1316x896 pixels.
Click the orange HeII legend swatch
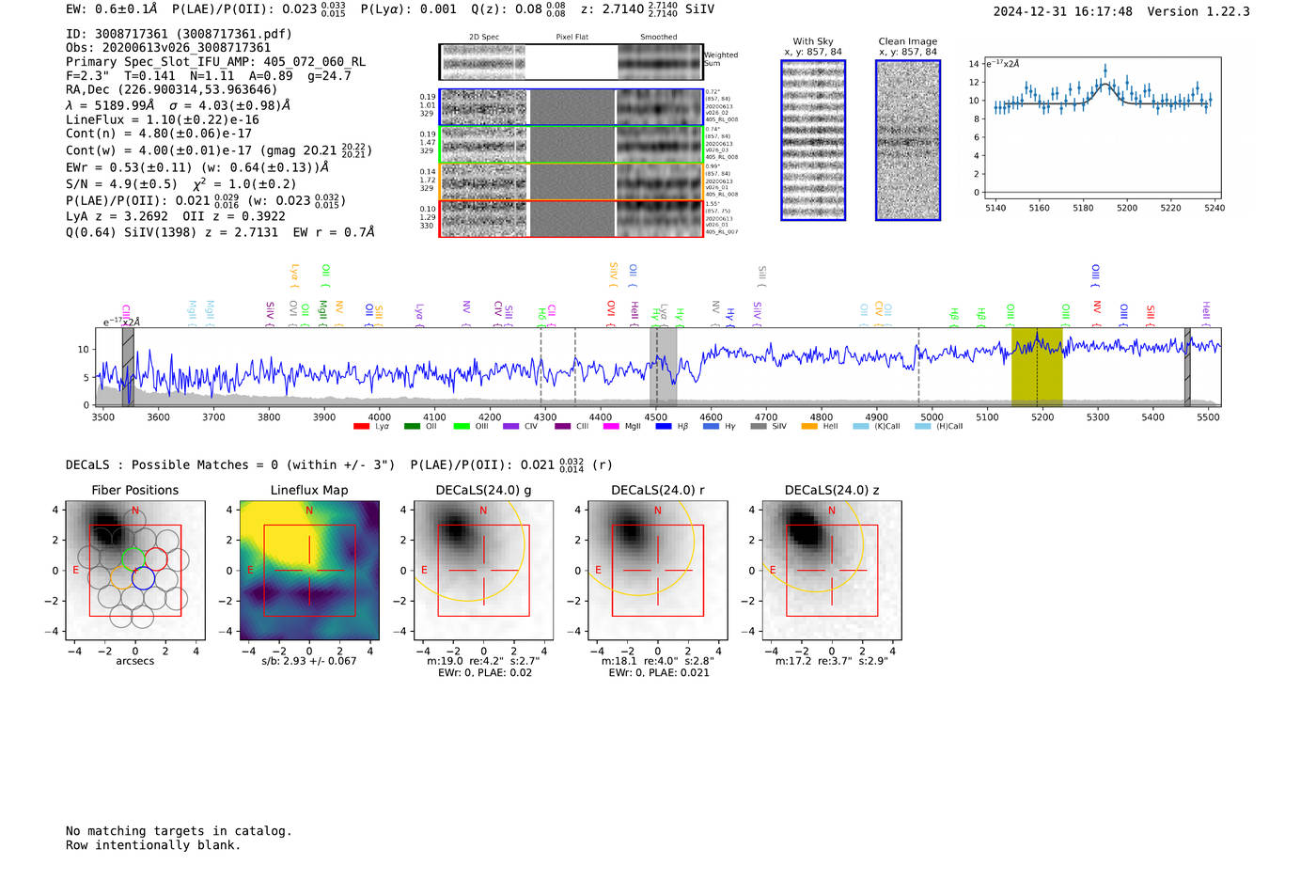[808, 427]
